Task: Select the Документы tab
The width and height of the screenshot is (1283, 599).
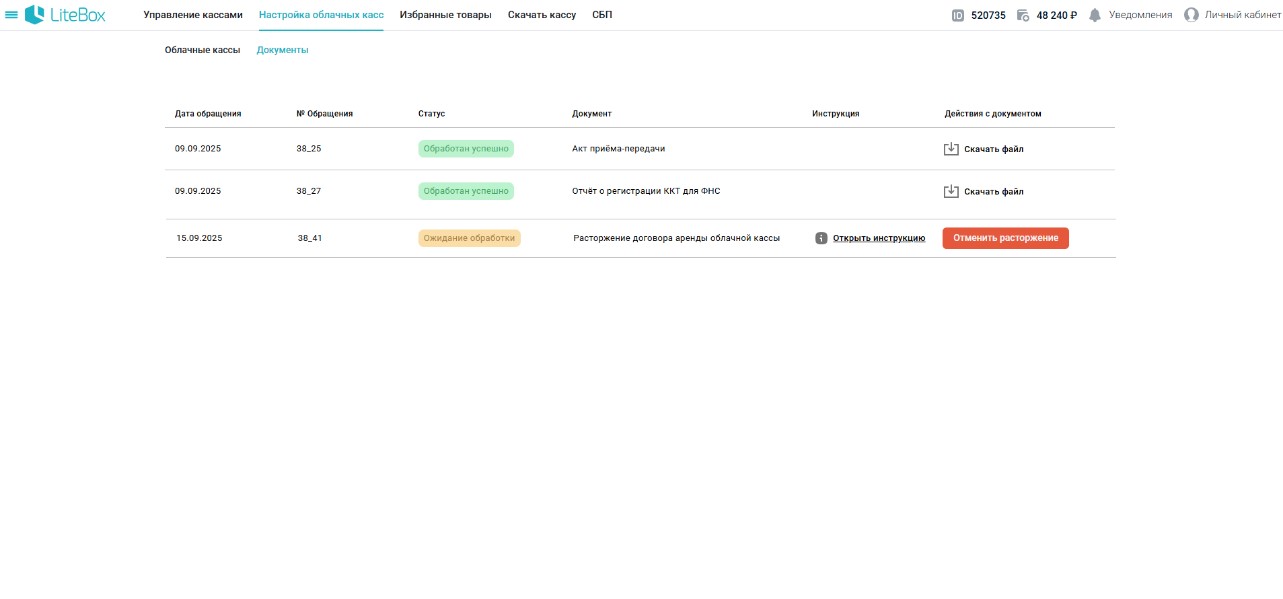Action: click(282, 50)
